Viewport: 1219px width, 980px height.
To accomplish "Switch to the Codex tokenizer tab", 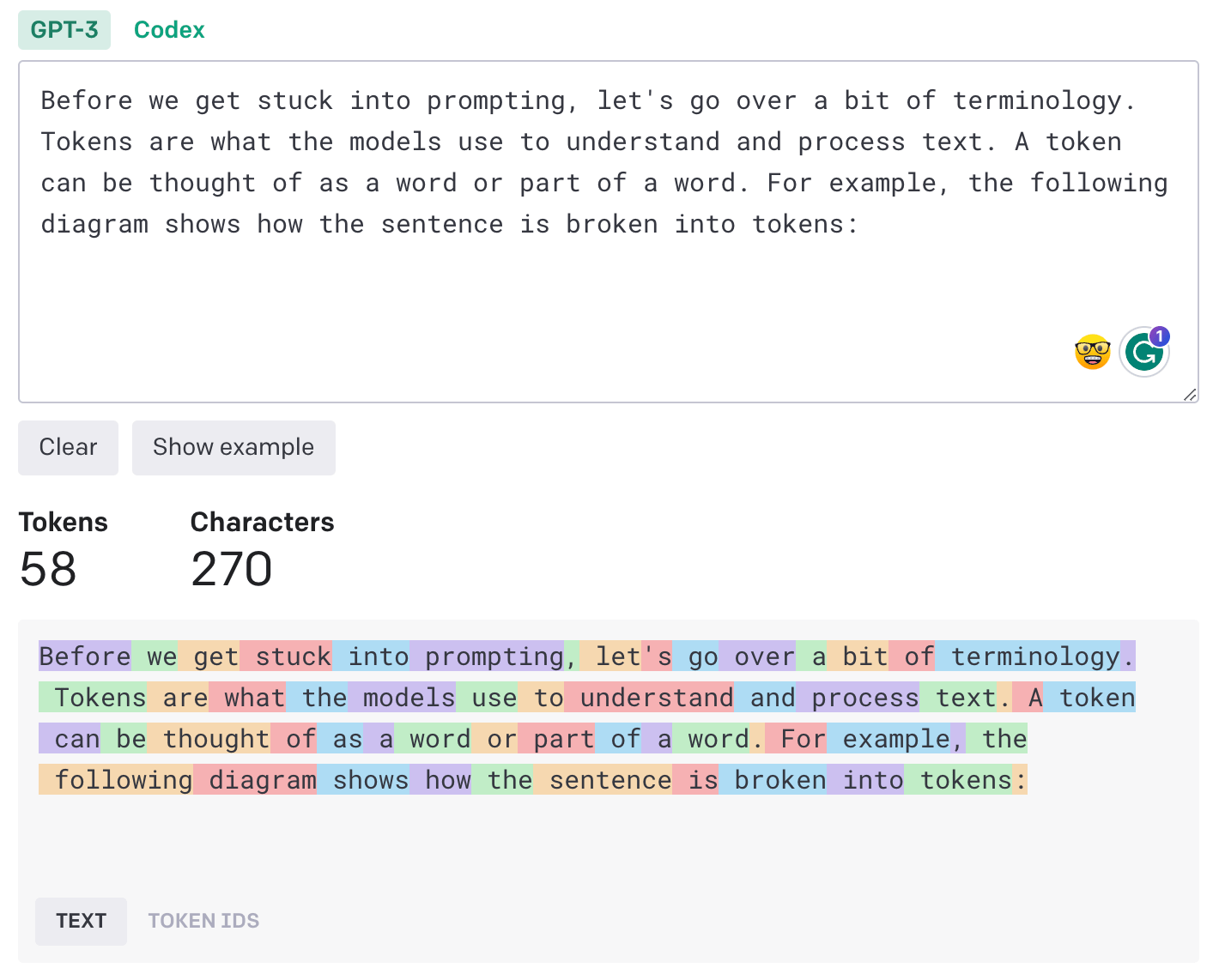I will coord(168,29).
